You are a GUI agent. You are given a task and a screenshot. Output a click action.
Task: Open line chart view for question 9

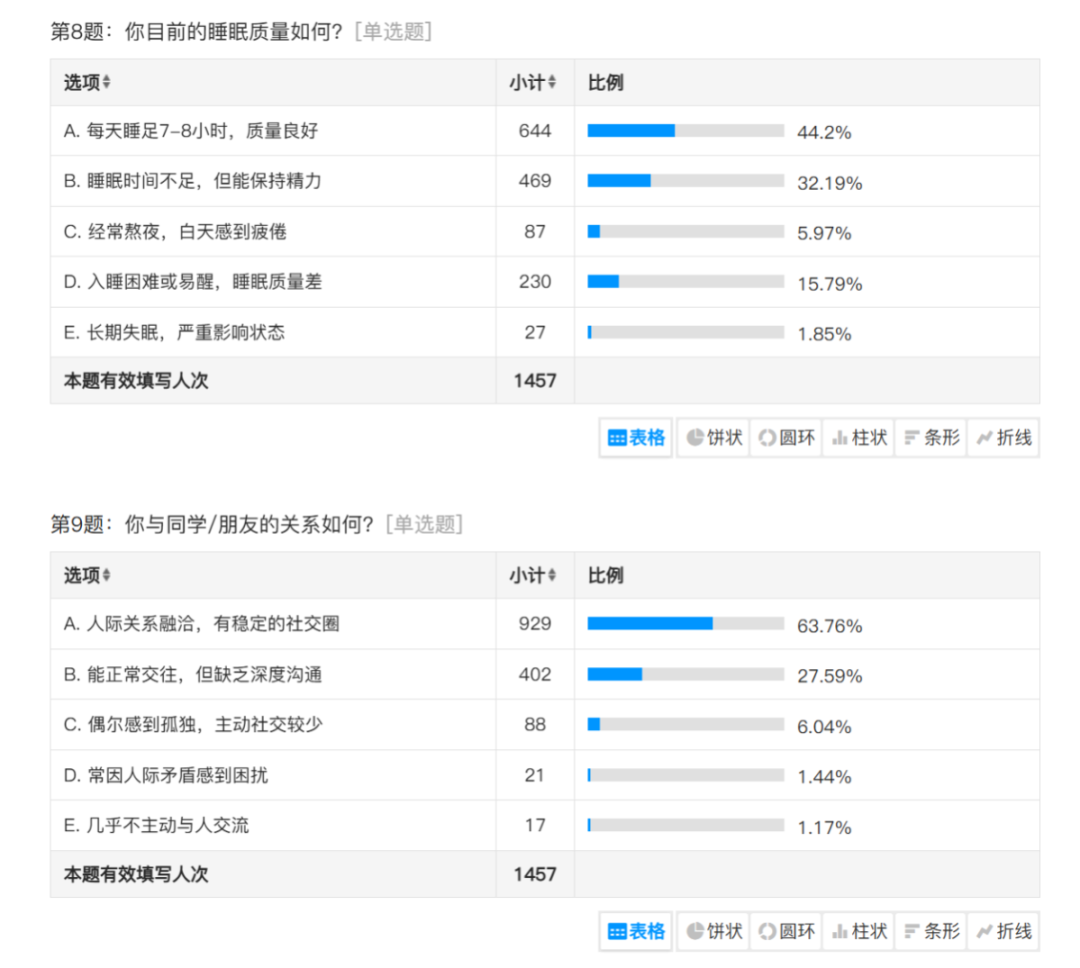[1003, 931]
